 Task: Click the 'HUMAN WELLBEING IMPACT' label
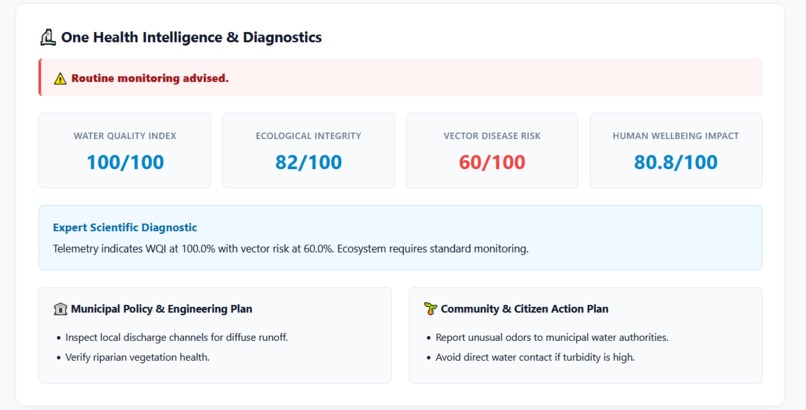click(x=675, y=136)
